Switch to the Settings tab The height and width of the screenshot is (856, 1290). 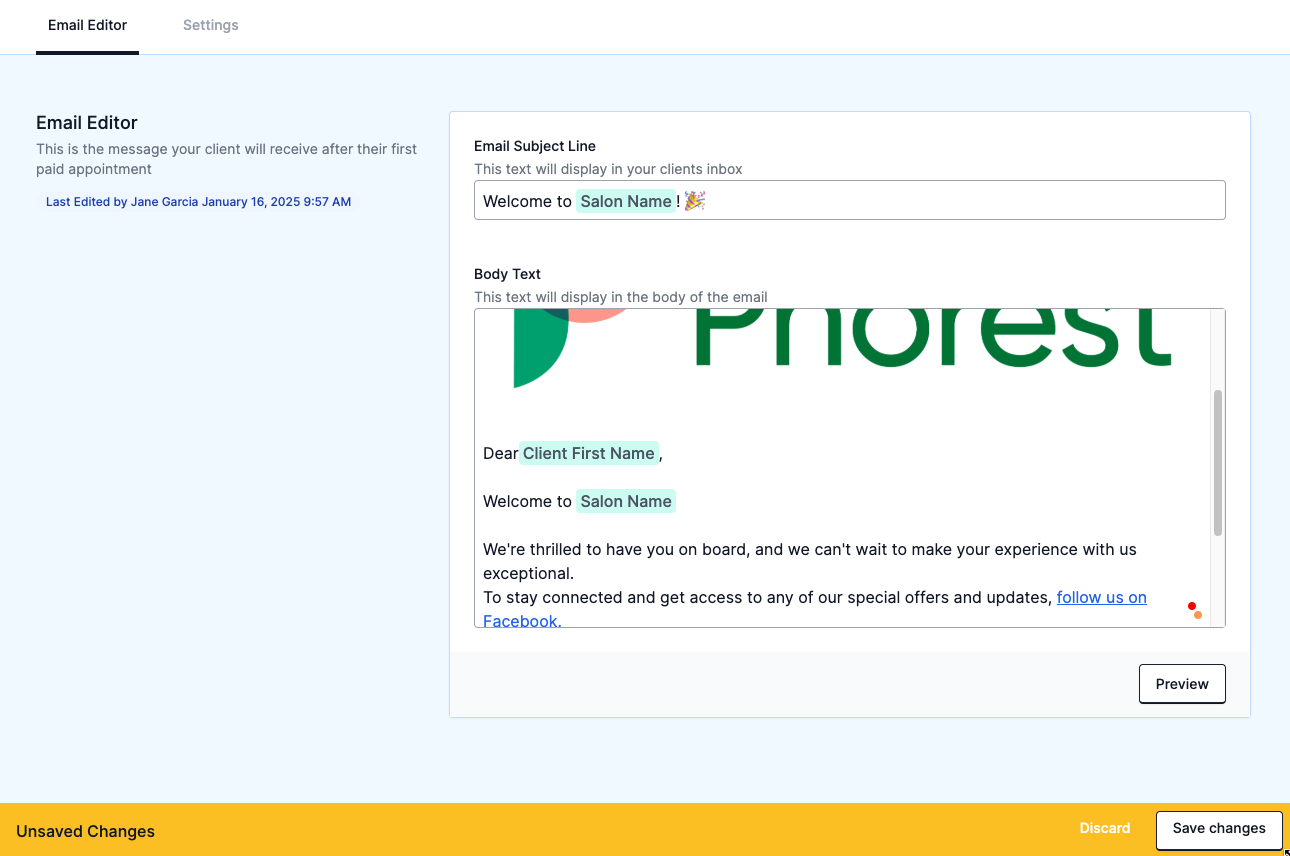(x=210, y=25)
